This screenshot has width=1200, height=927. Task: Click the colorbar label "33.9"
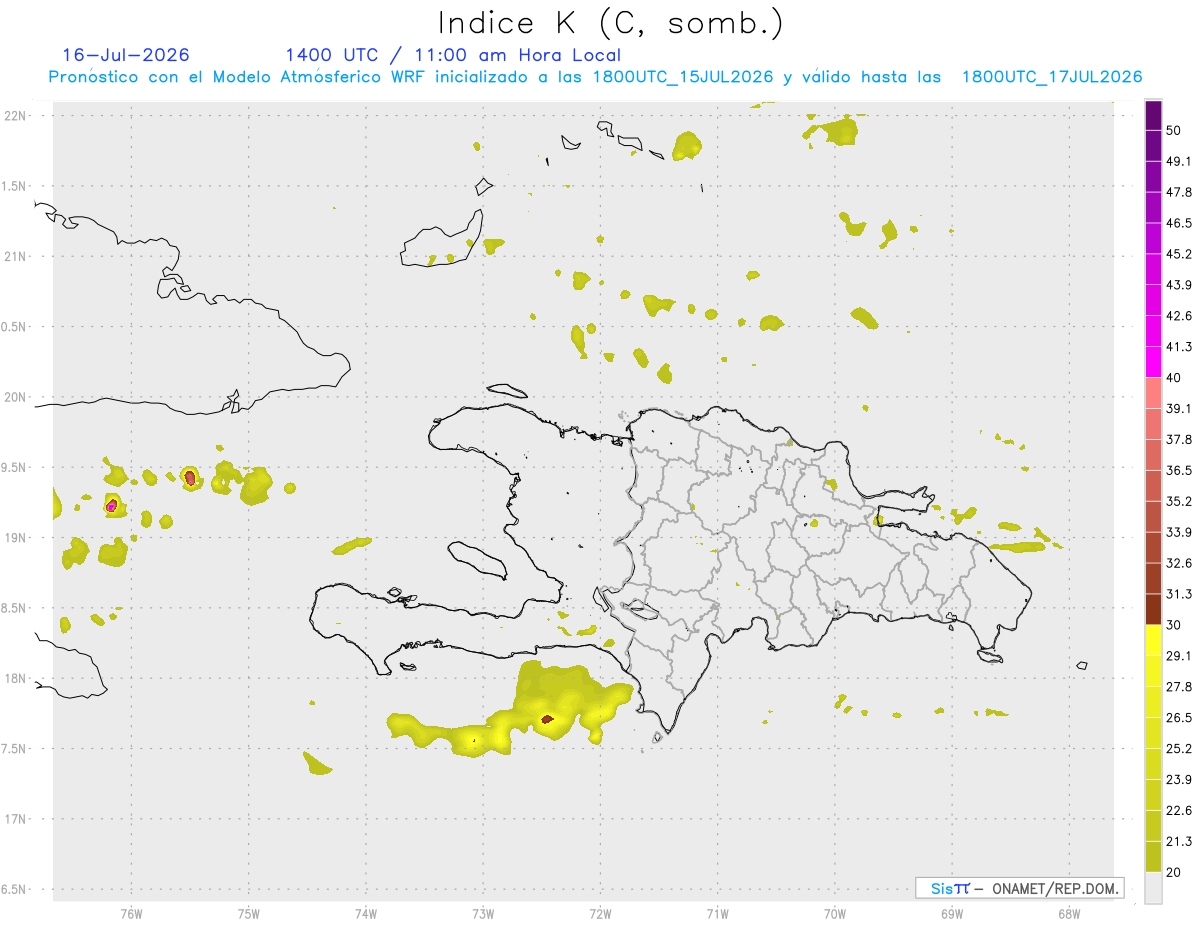click(x=1179, y=532)
